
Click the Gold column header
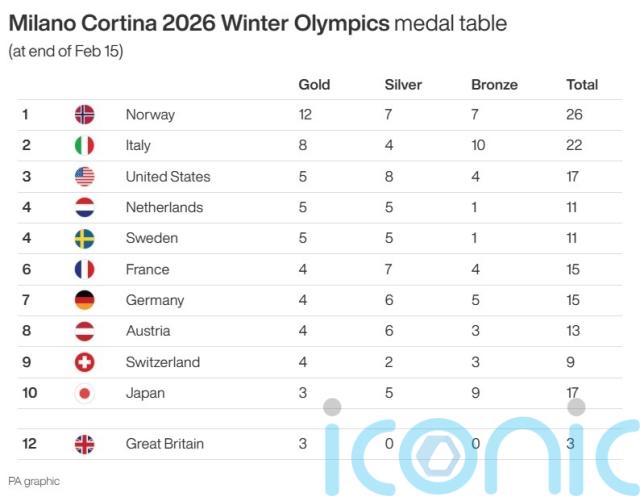pyautogui.click(x=314, y=85)
